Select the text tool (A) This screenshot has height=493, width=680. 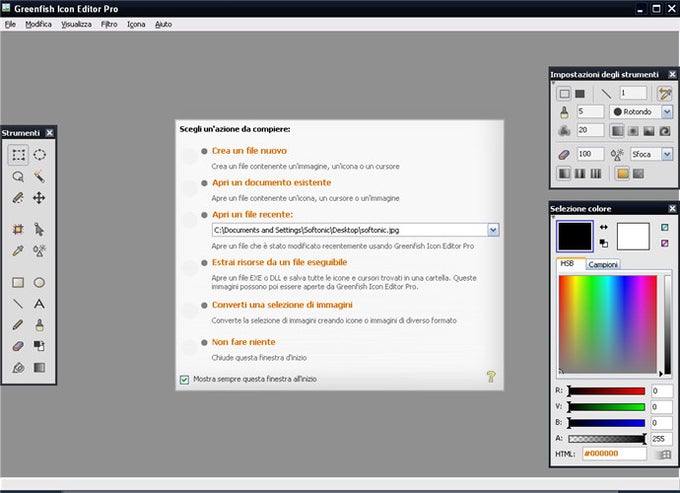(x=39, y=304)
